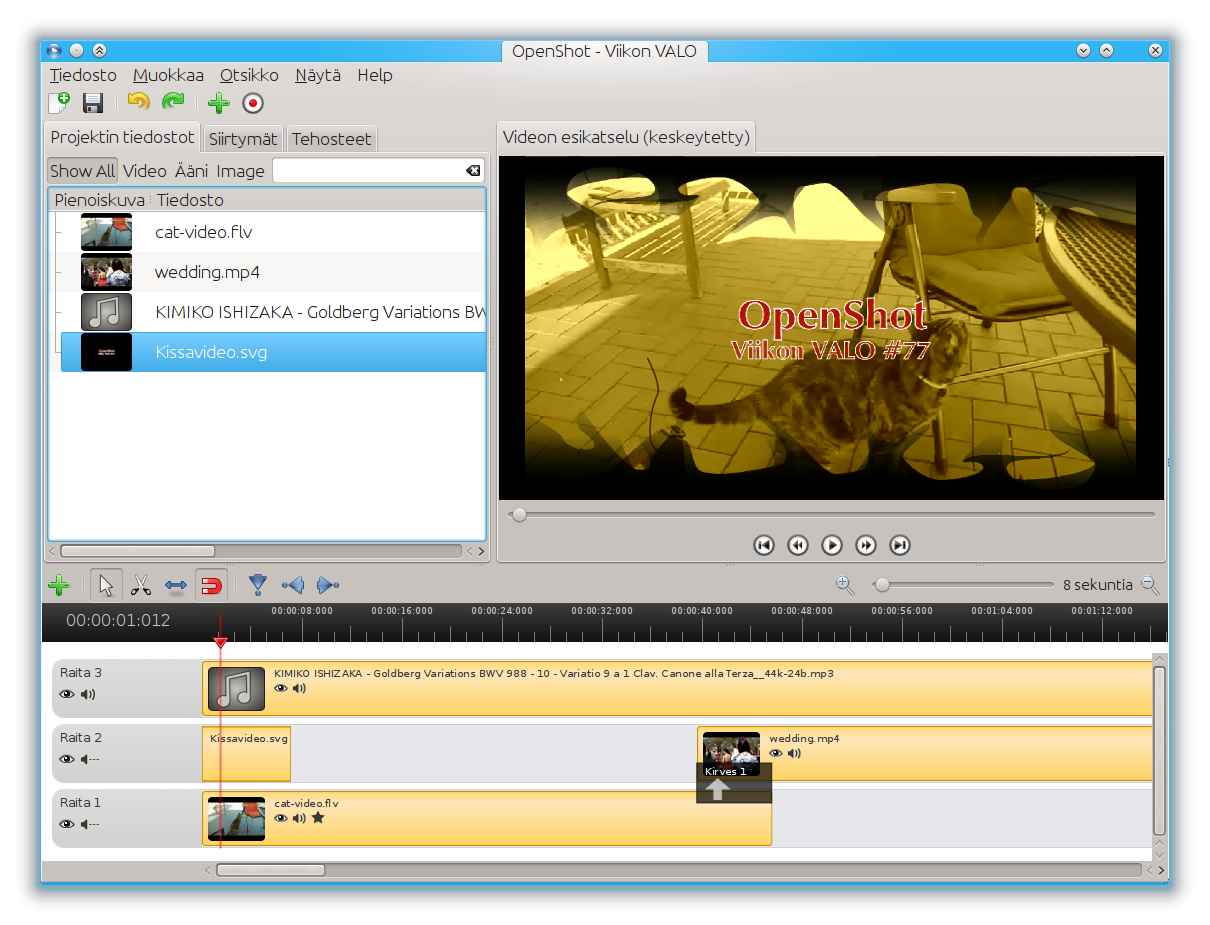Filter project files by Ääni

192,171
